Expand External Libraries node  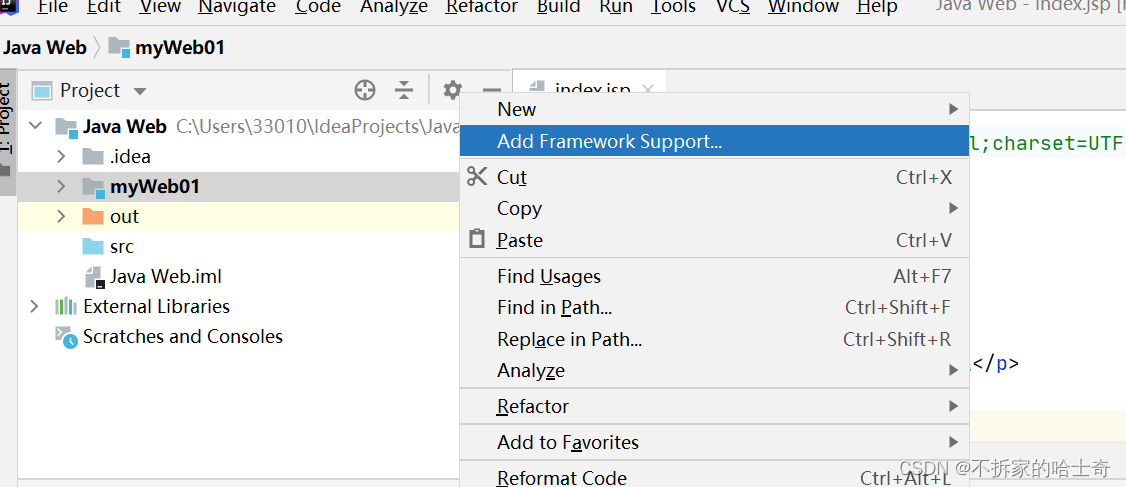[x=35, y=307]
